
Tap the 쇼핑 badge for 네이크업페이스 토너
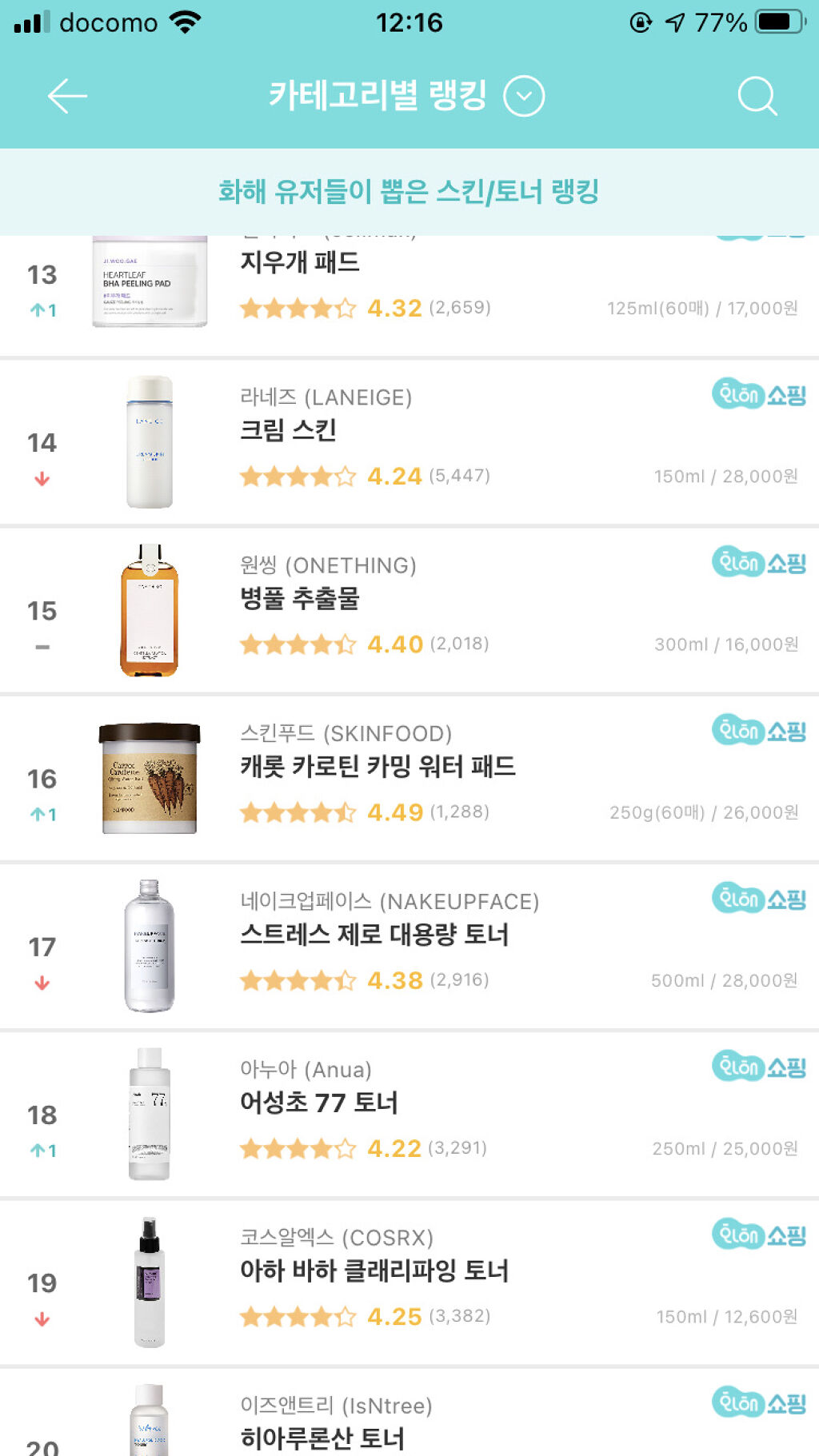tap(758, 899)
